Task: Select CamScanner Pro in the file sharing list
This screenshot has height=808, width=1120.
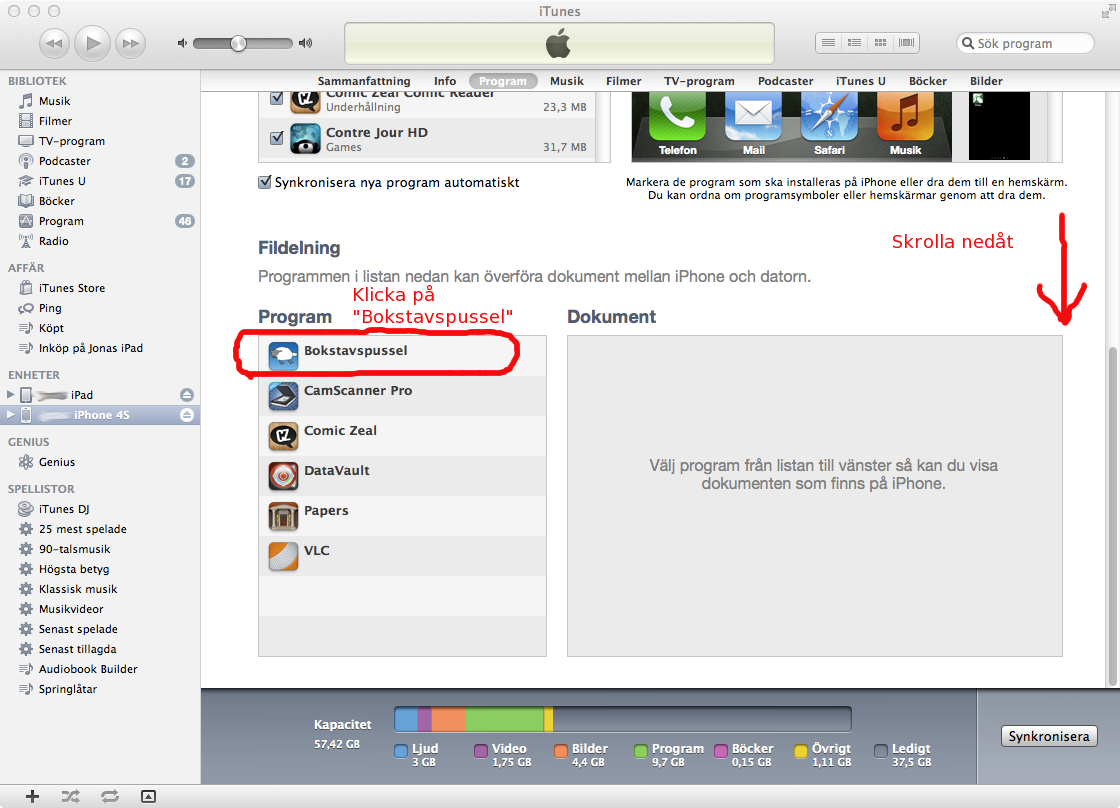Action: [x=402, y=395]
